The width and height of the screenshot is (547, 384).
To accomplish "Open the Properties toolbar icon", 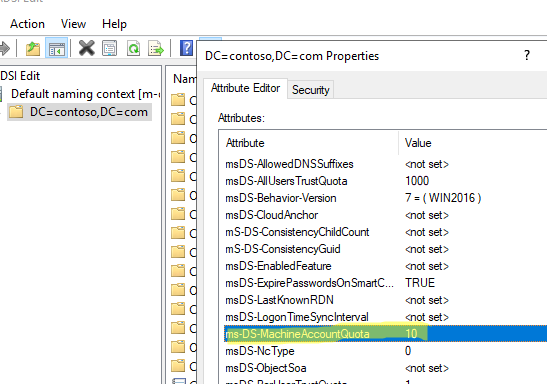I will 110,48.
